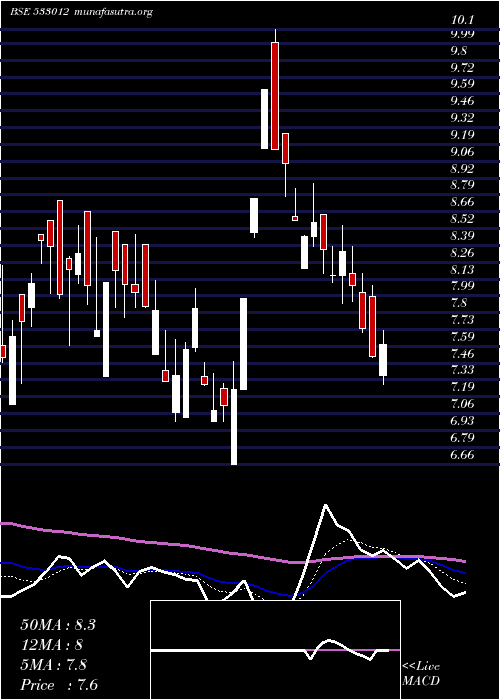The height and width of the screenshot is (700, 500).
Task: Select the 7.19 price level label
Action: pos(462,387)
